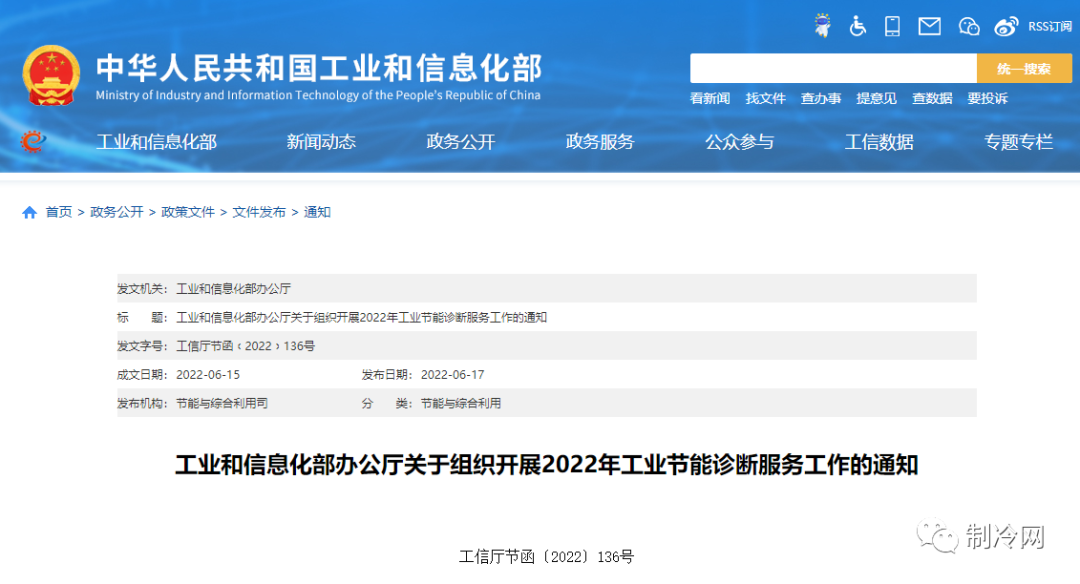Switch to the 工信数据 section

click(878, 142)
